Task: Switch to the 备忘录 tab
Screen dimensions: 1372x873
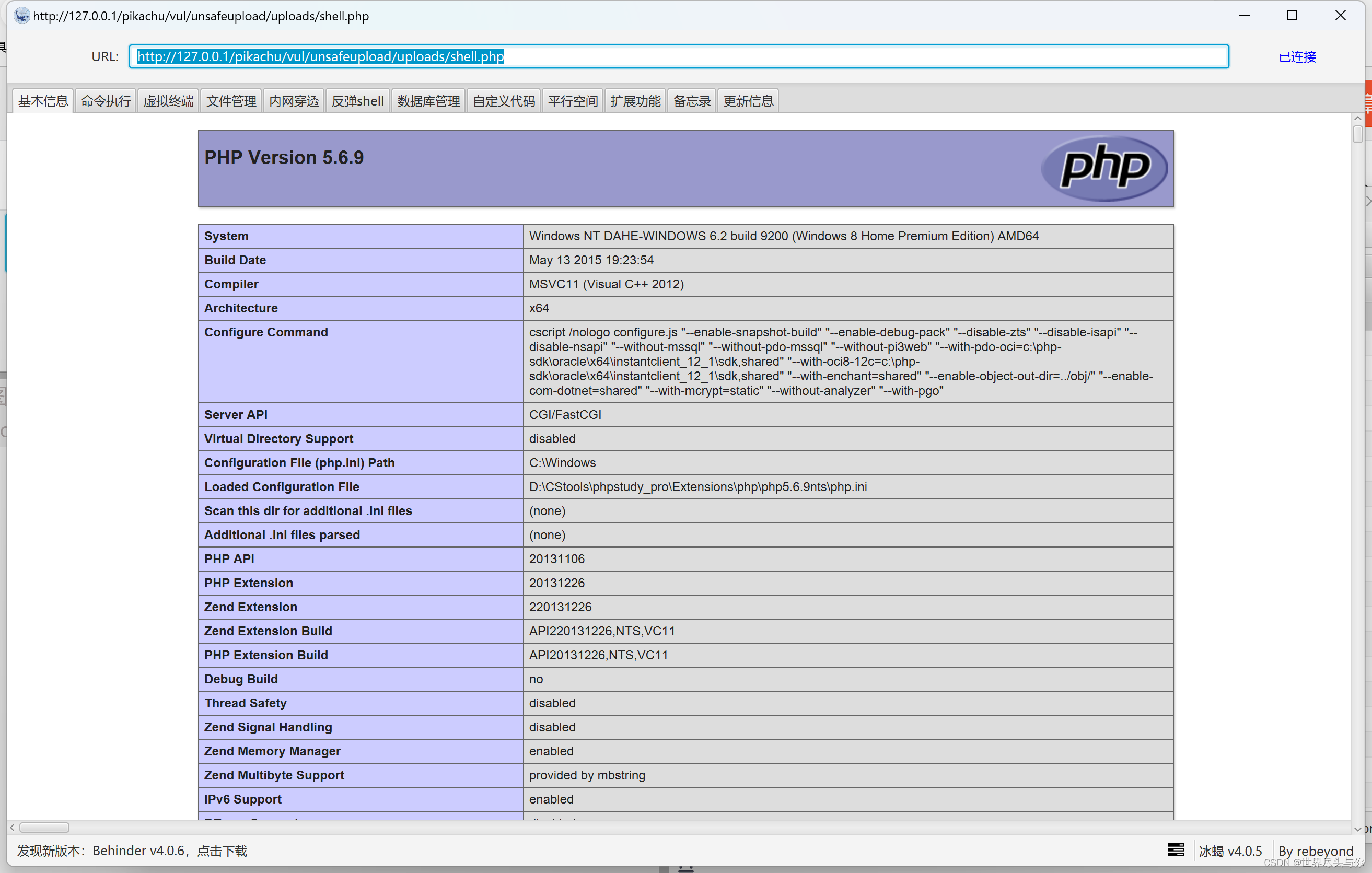Action: tap(692, 101)
